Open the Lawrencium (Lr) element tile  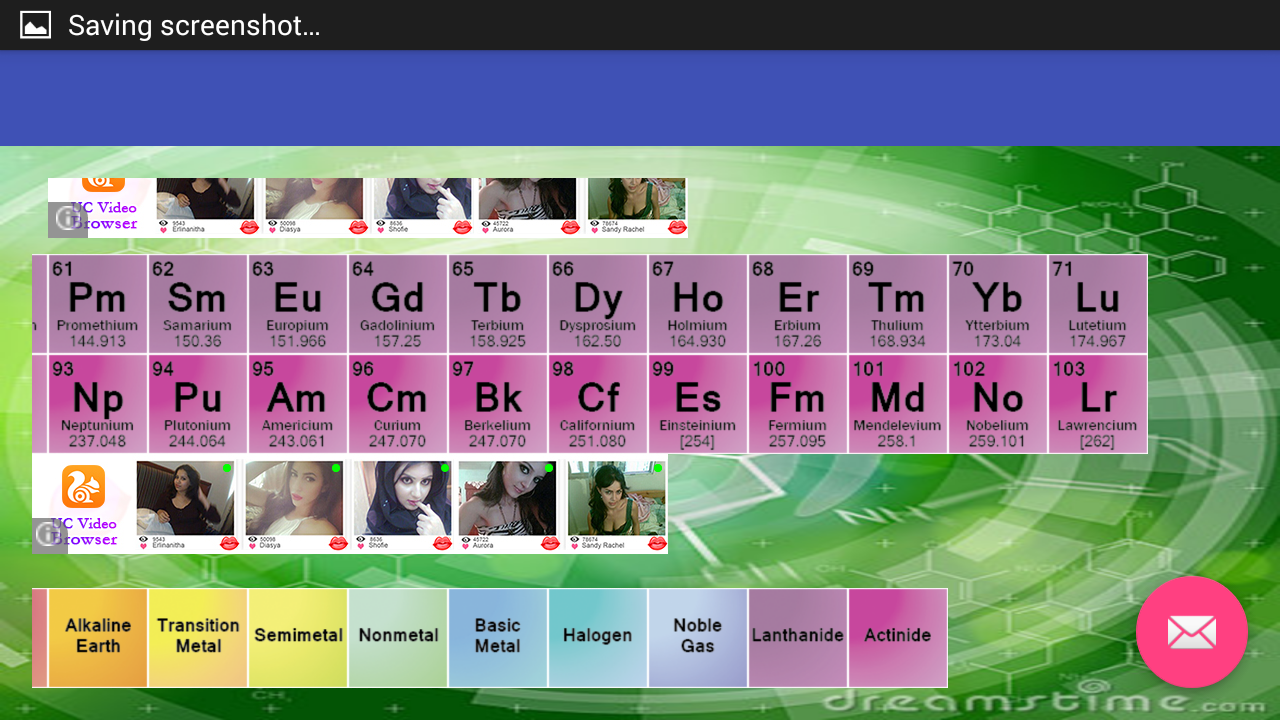1098,404
